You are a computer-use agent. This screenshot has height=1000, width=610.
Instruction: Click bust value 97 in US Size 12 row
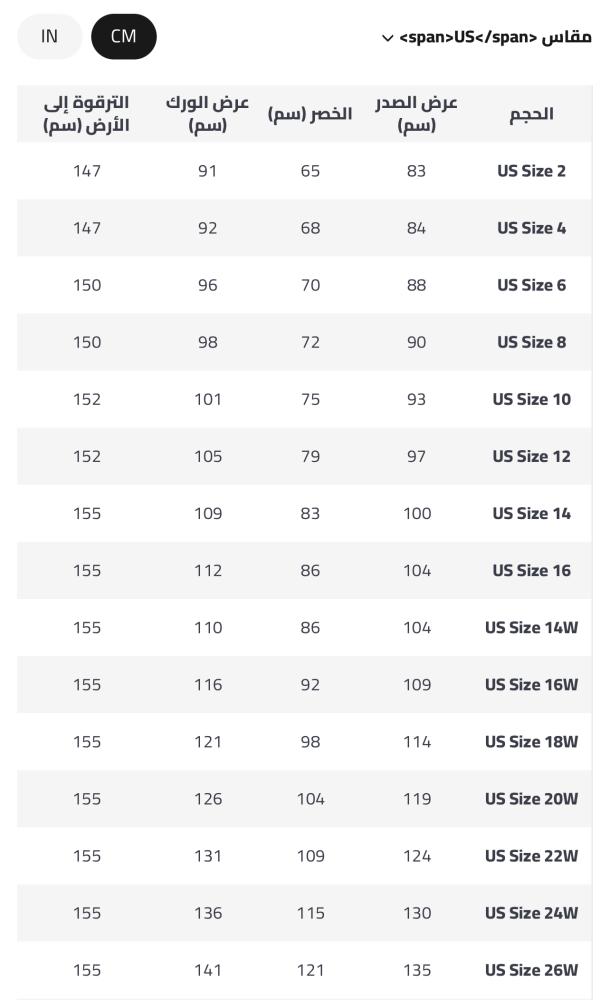pyautogui.click(x=416, y=456)
